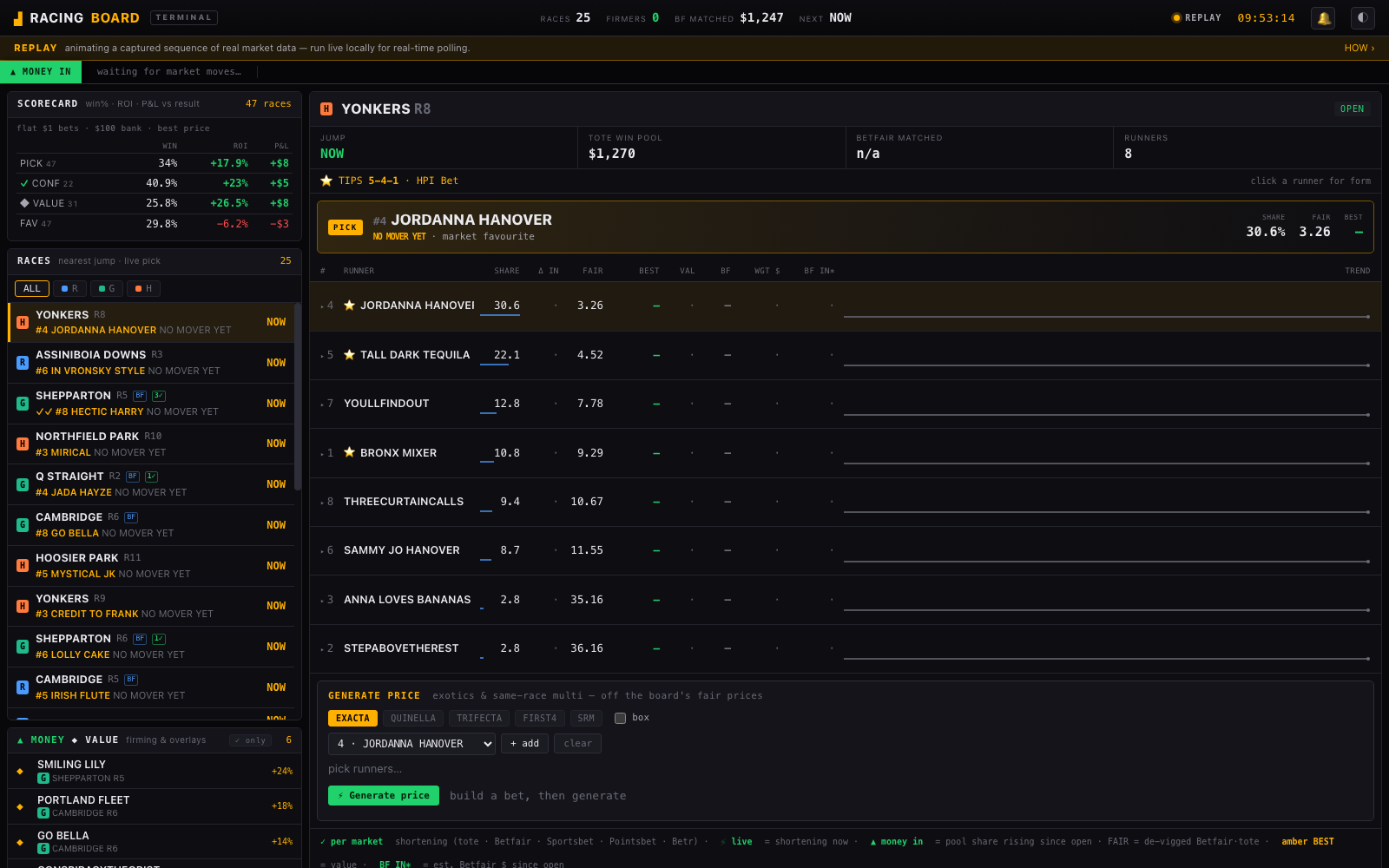The image size is (1389, 868).
Task: Click the '+ add' runner button
Action: click(524, 744)
